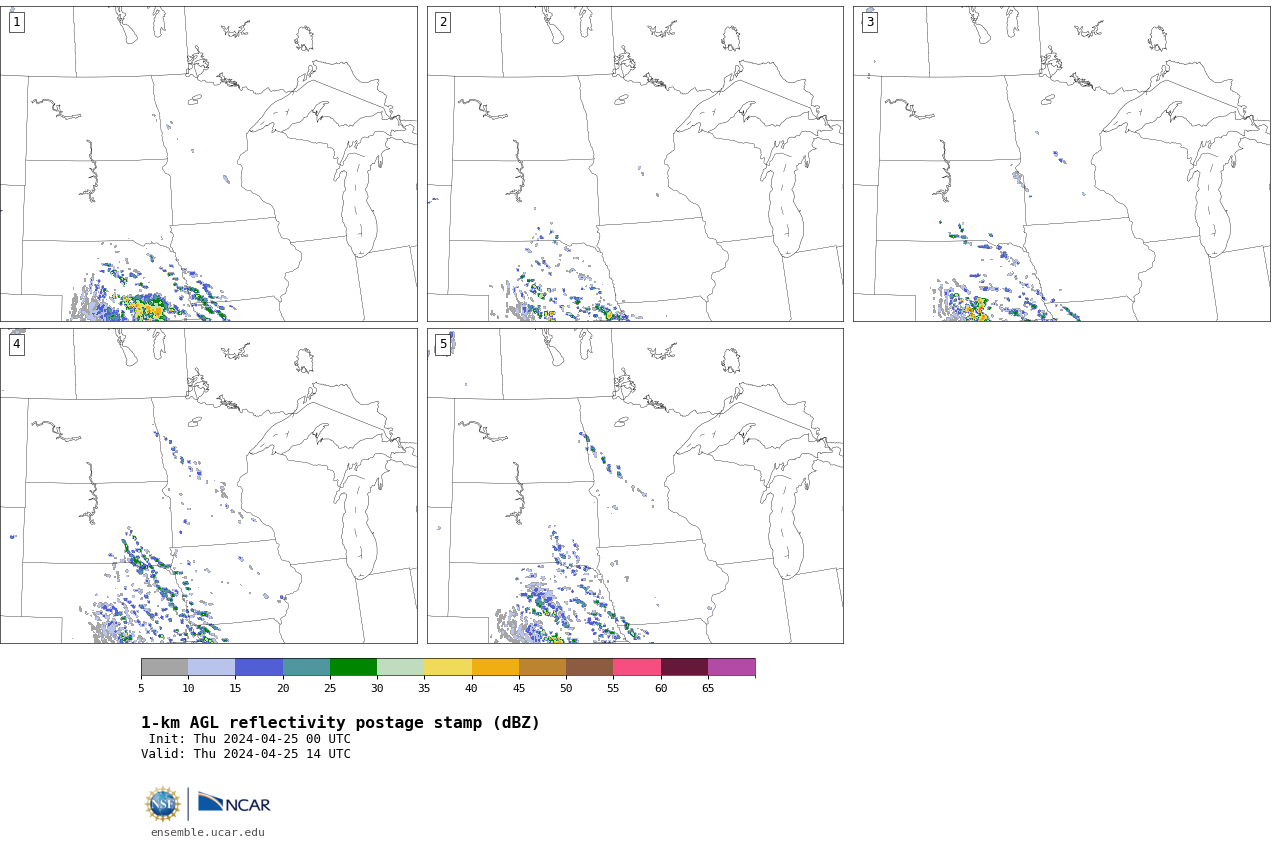Click the dark green 25-30 dBZ swatch

pos(353,667)
